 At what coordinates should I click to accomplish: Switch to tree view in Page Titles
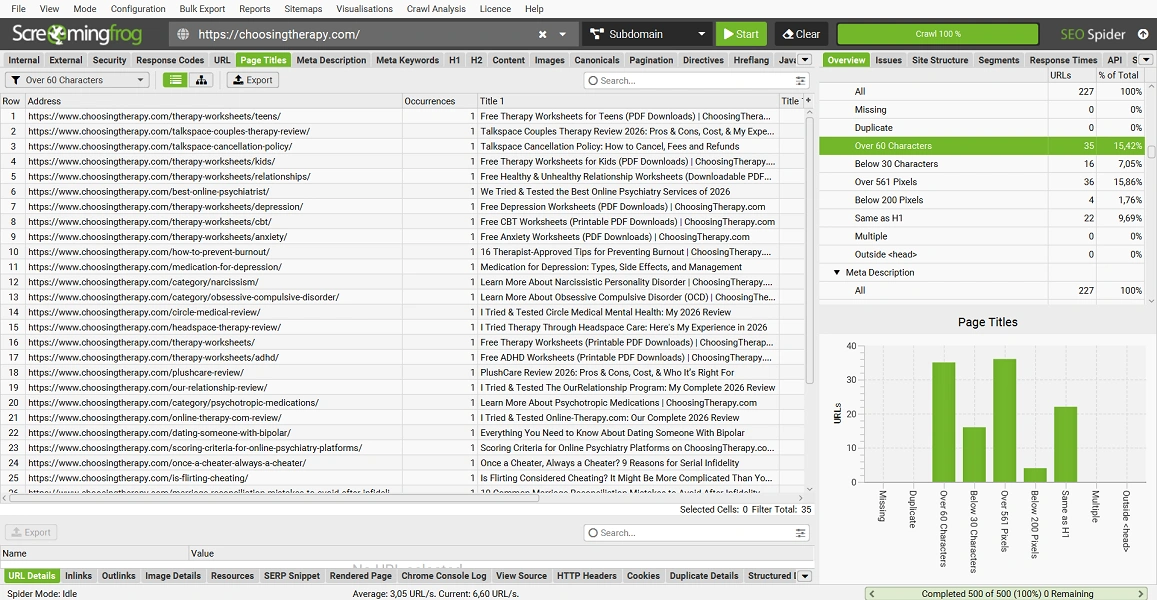click(x=201, y=80)
